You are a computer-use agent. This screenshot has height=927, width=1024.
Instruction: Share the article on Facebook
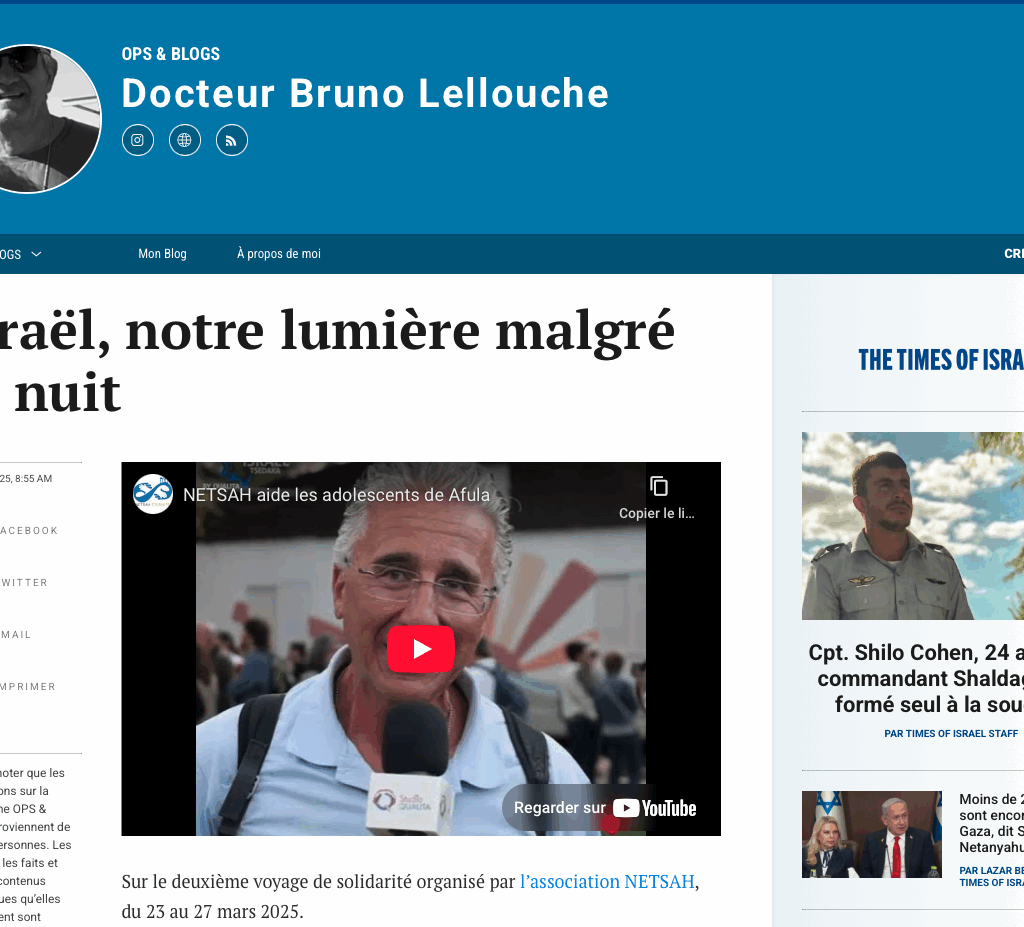click(29, 530)
